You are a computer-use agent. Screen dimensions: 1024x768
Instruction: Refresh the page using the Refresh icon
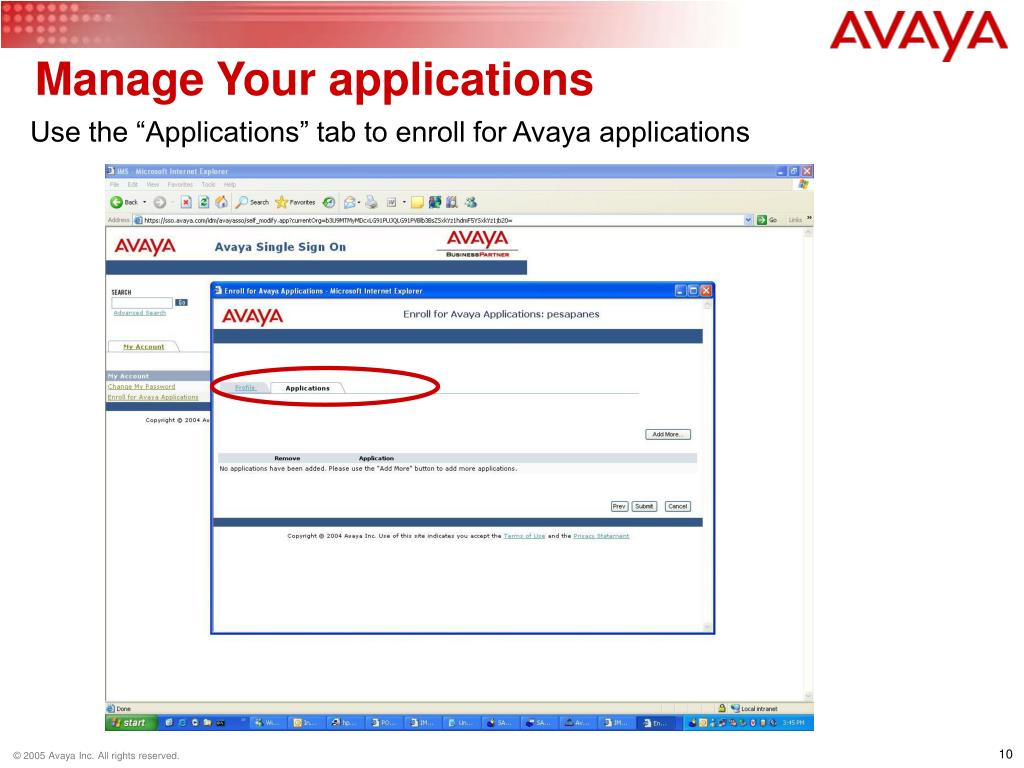click(x=204, y=202)
